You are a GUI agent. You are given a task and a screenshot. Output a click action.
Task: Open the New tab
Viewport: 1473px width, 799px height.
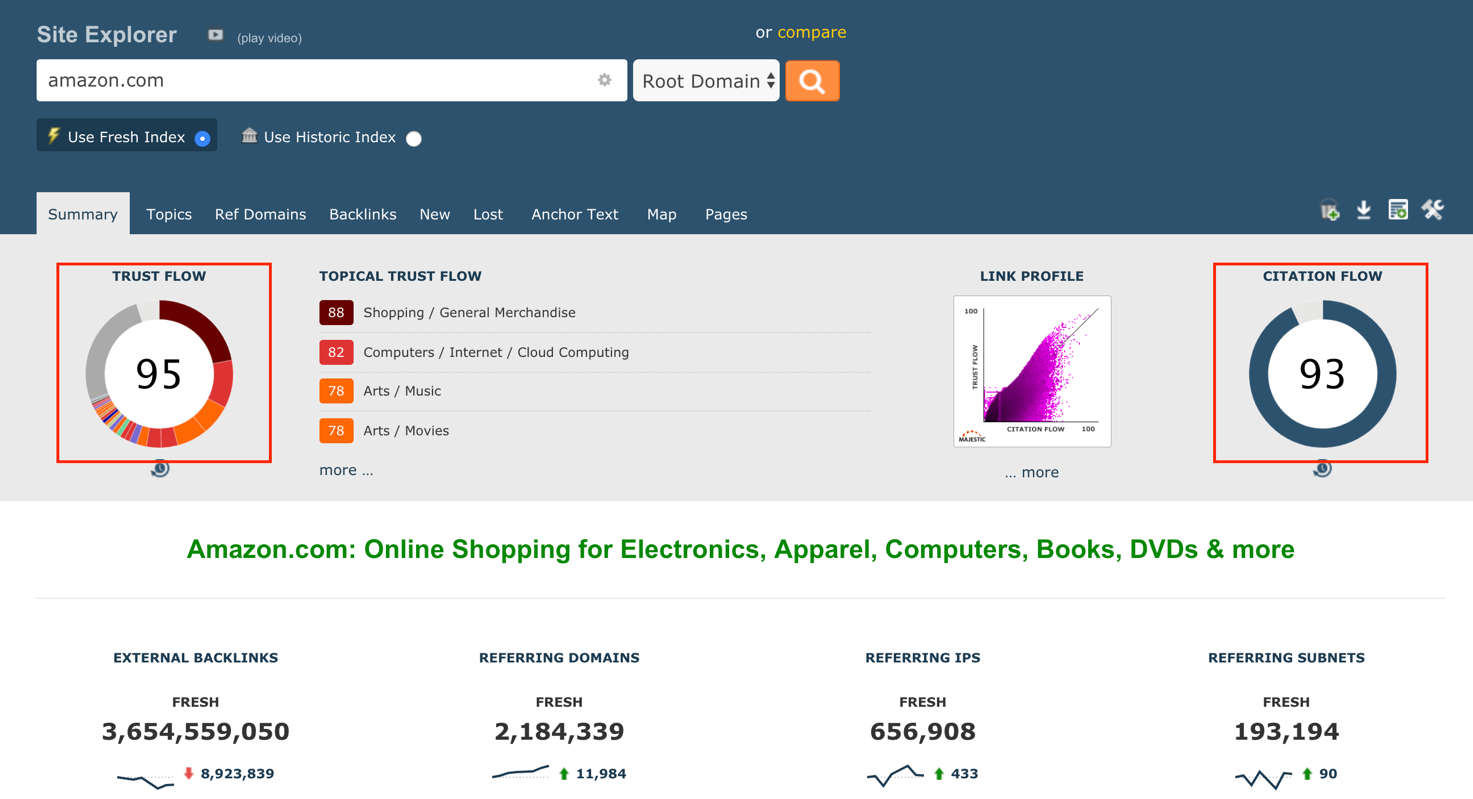[x=435, y=214]
